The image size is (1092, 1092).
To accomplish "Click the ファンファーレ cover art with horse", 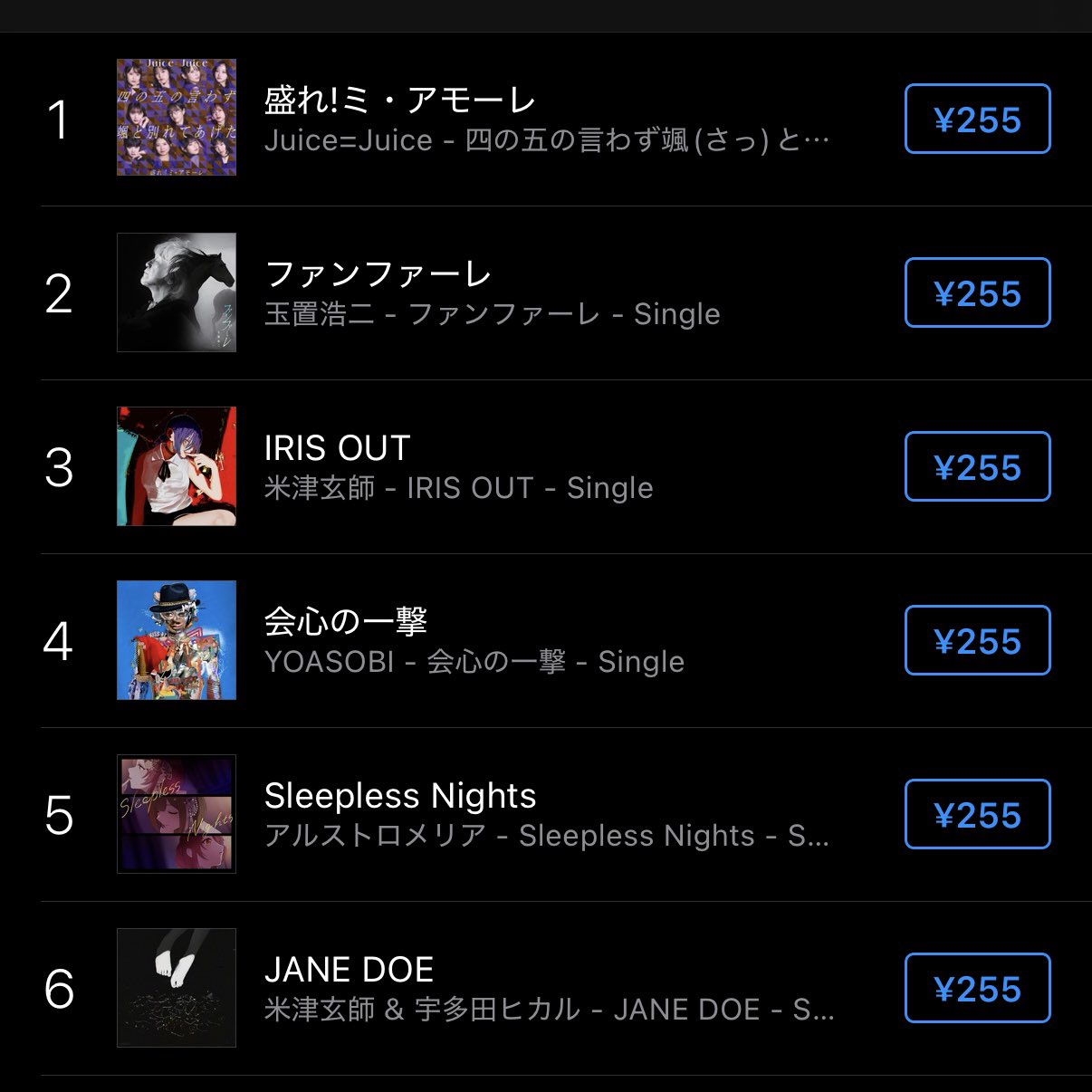I will [x=177, y=292].
